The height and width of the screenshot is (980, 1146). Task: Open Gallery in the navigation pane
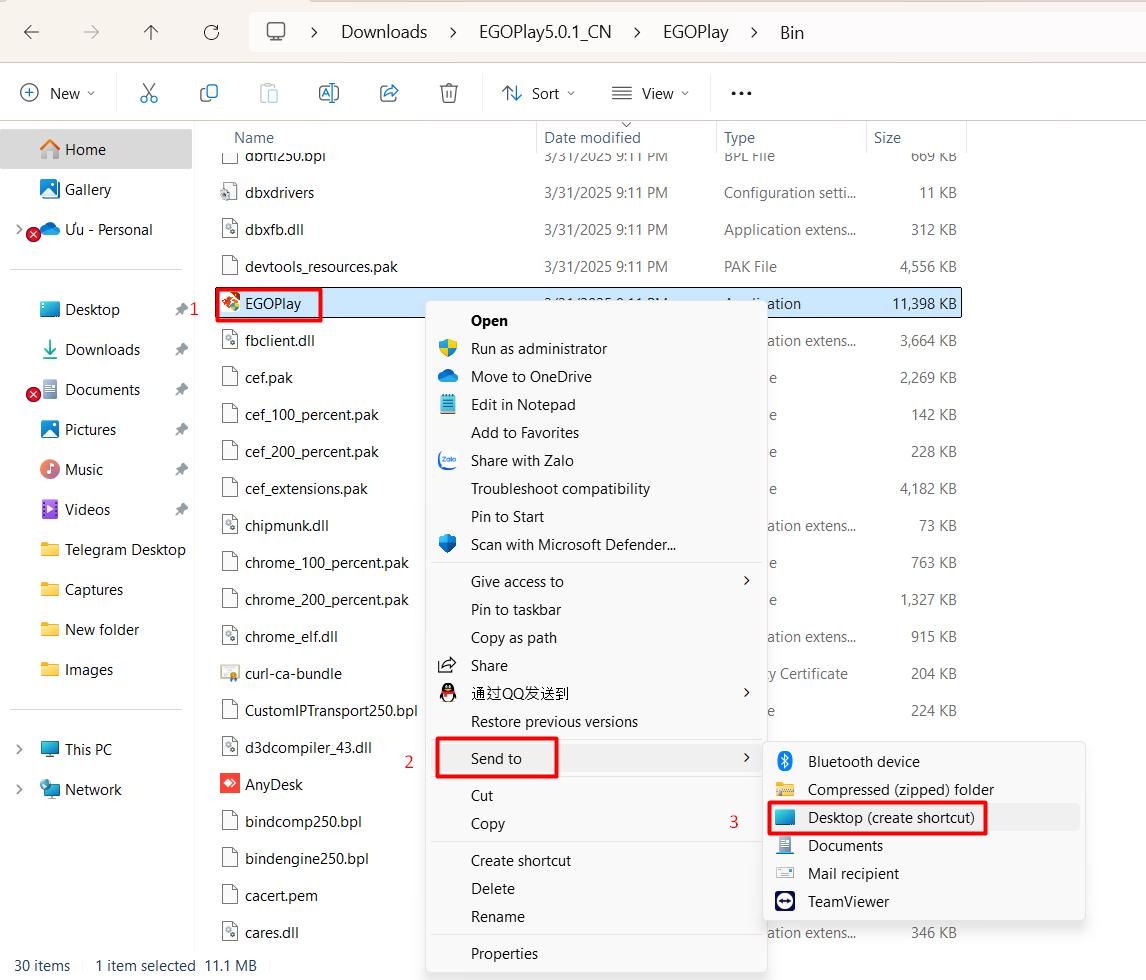[x=96, y=189]
